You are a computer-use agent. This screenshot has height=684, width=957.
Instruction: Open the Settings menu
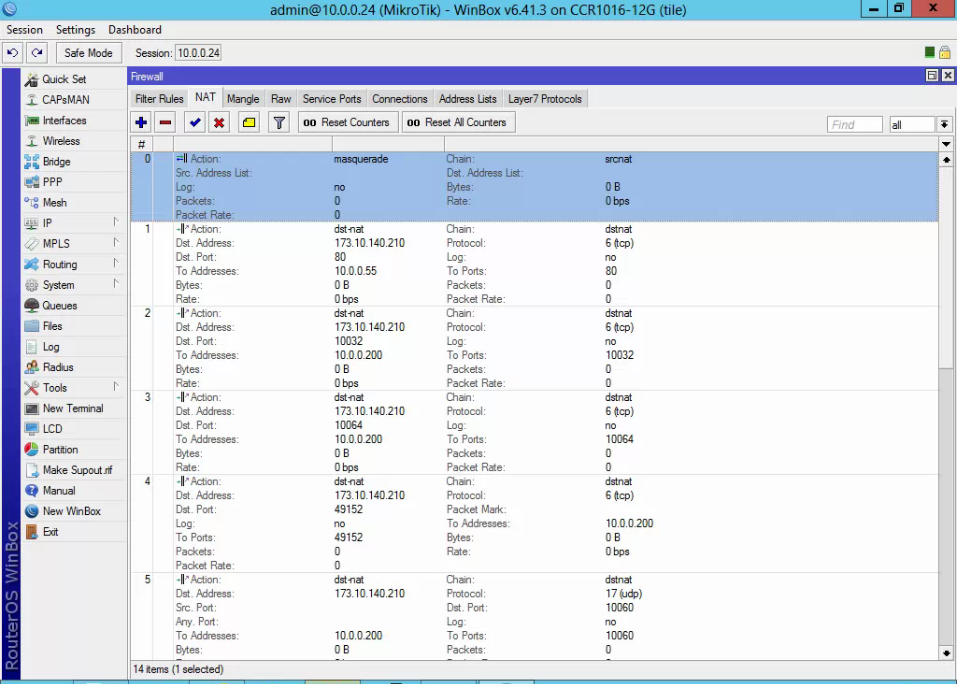75,30
